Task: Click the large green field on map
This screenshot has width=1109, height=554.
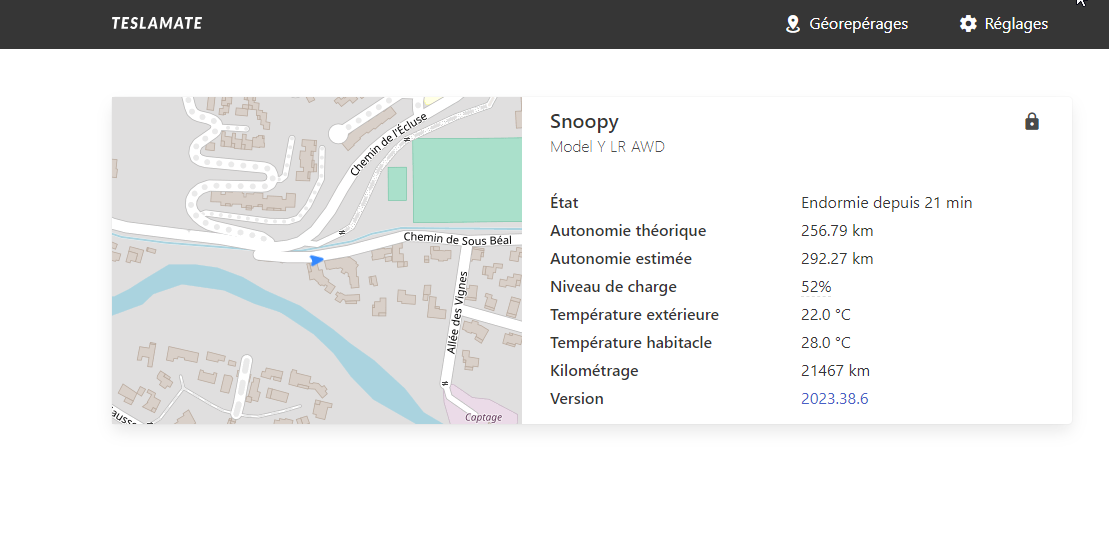Action: click(x=467, y=180)
